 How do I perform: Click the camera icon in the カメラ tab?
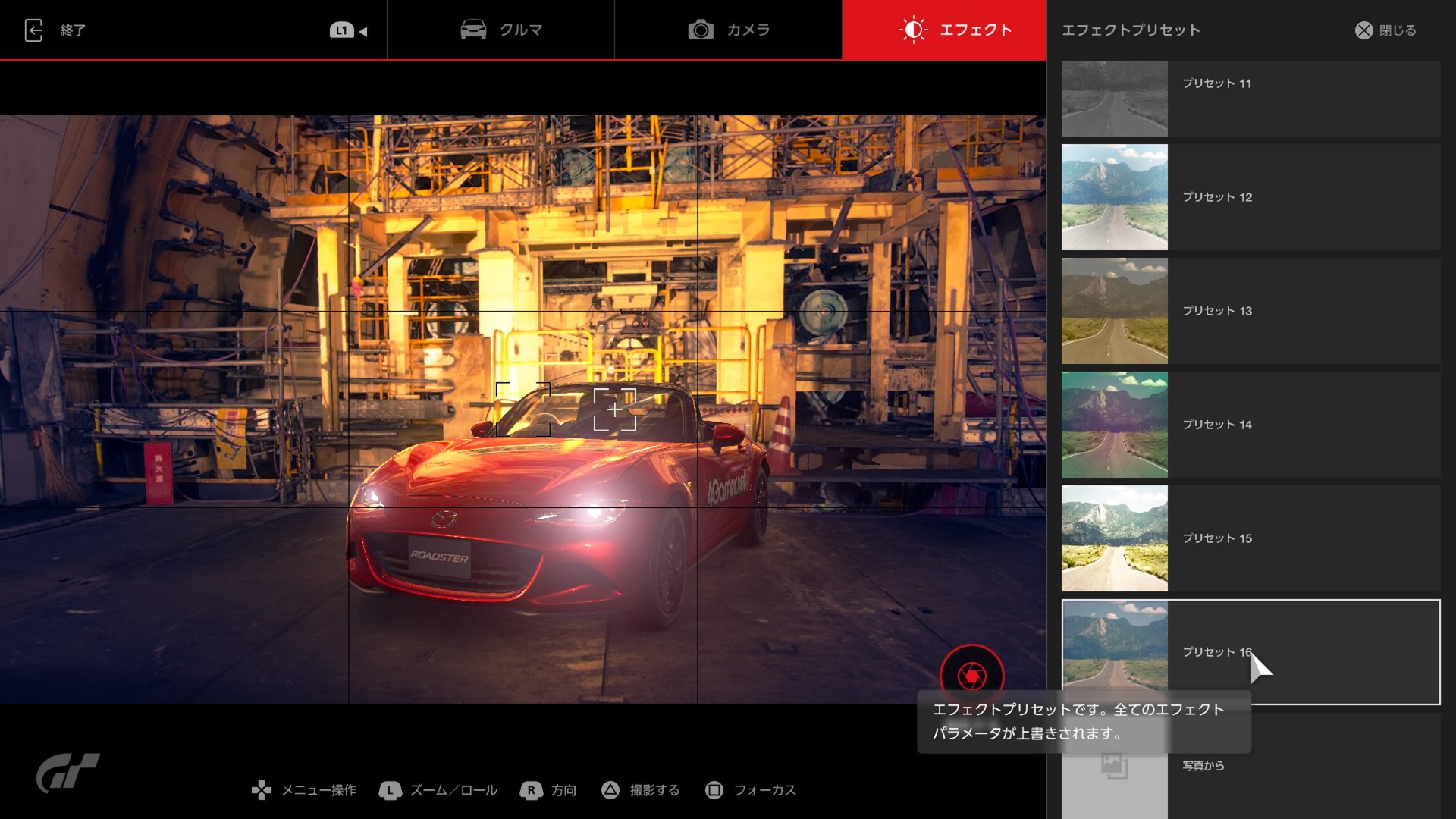click(701, 30)
